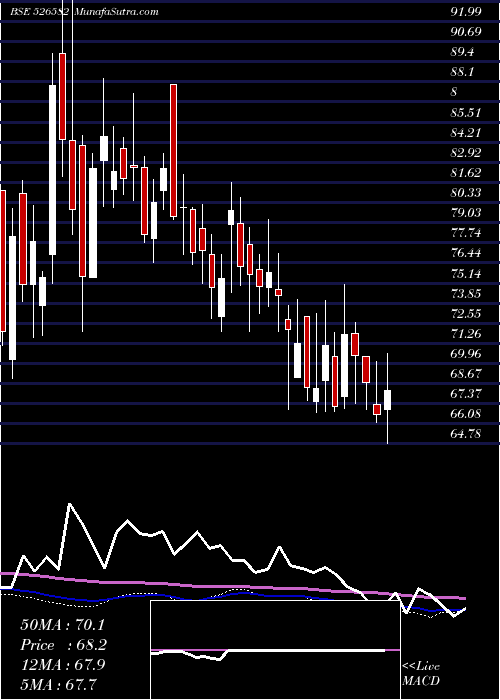Select the 90.69 price axis label
Viewport: 500px width, 700px height.
point(466,32)
